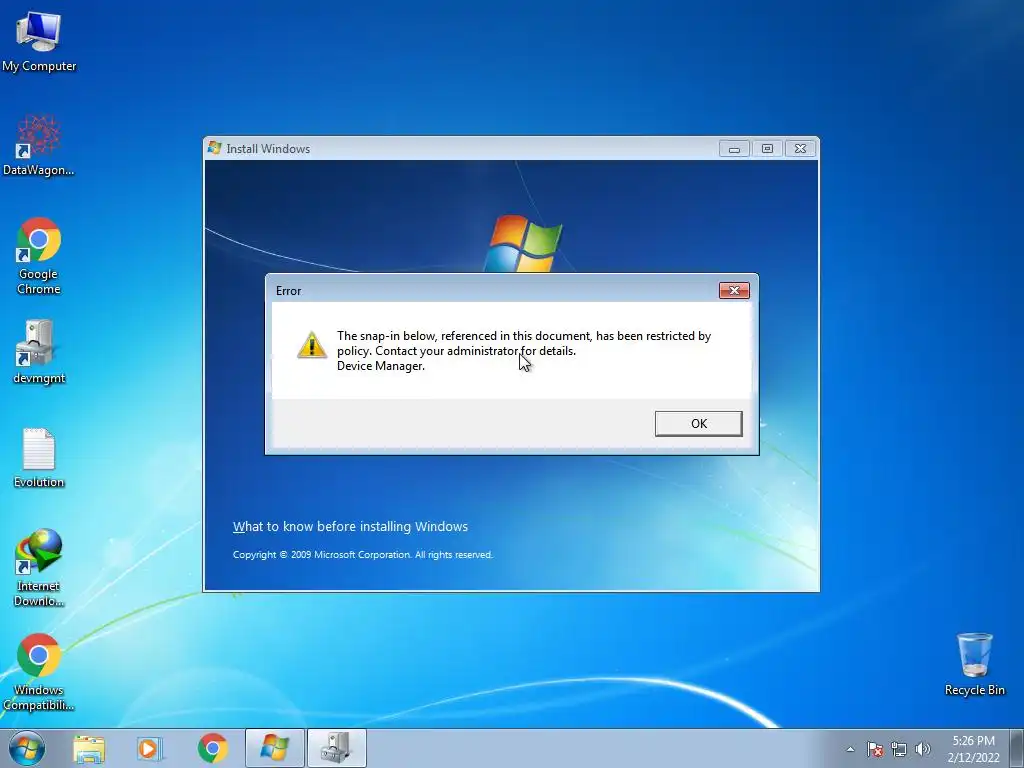Launch Windows Media Player from the taskbar
Viewport: 1024px width, 768px height.
(150, 748)
